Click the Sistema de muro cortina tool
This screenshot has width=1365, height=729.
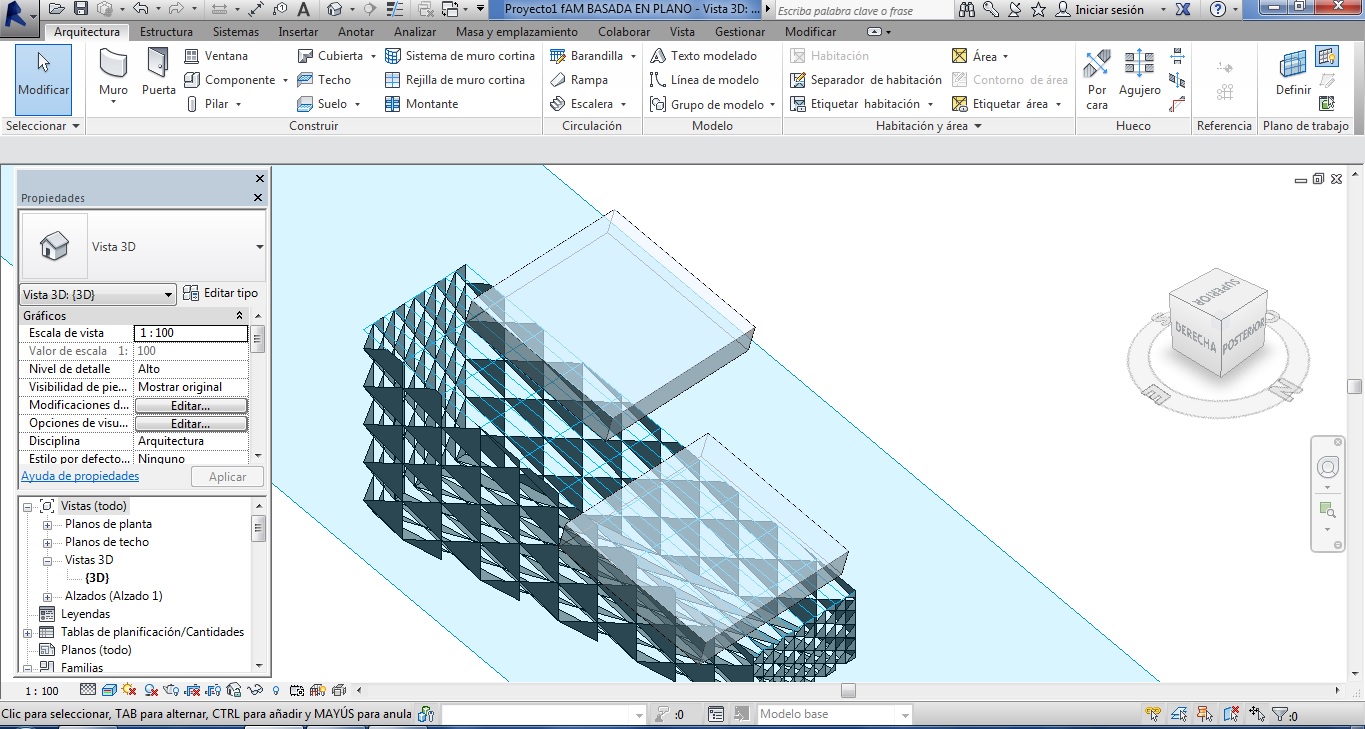point(460,56)
